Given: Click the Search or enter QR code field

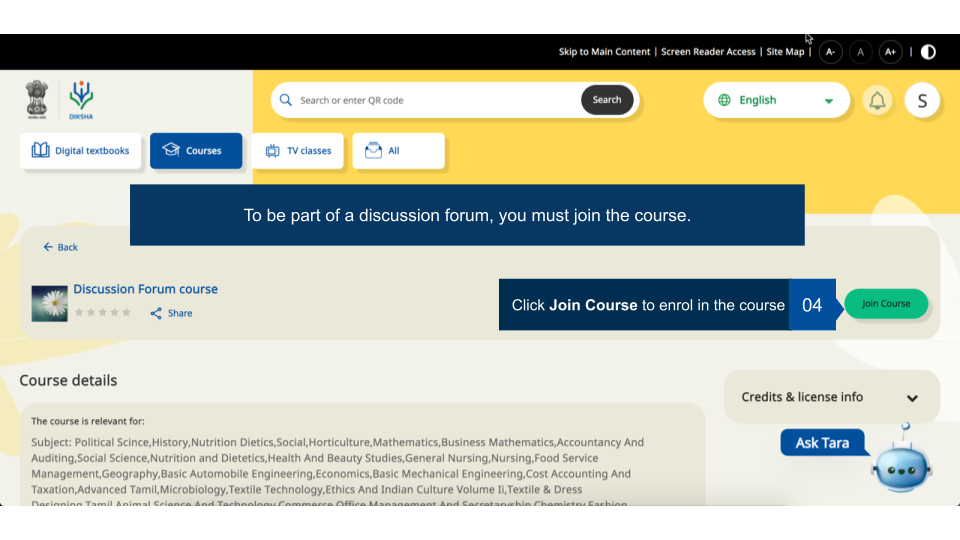Looking at the screenshot, I should pyautogui.click(x=435, y=100).
